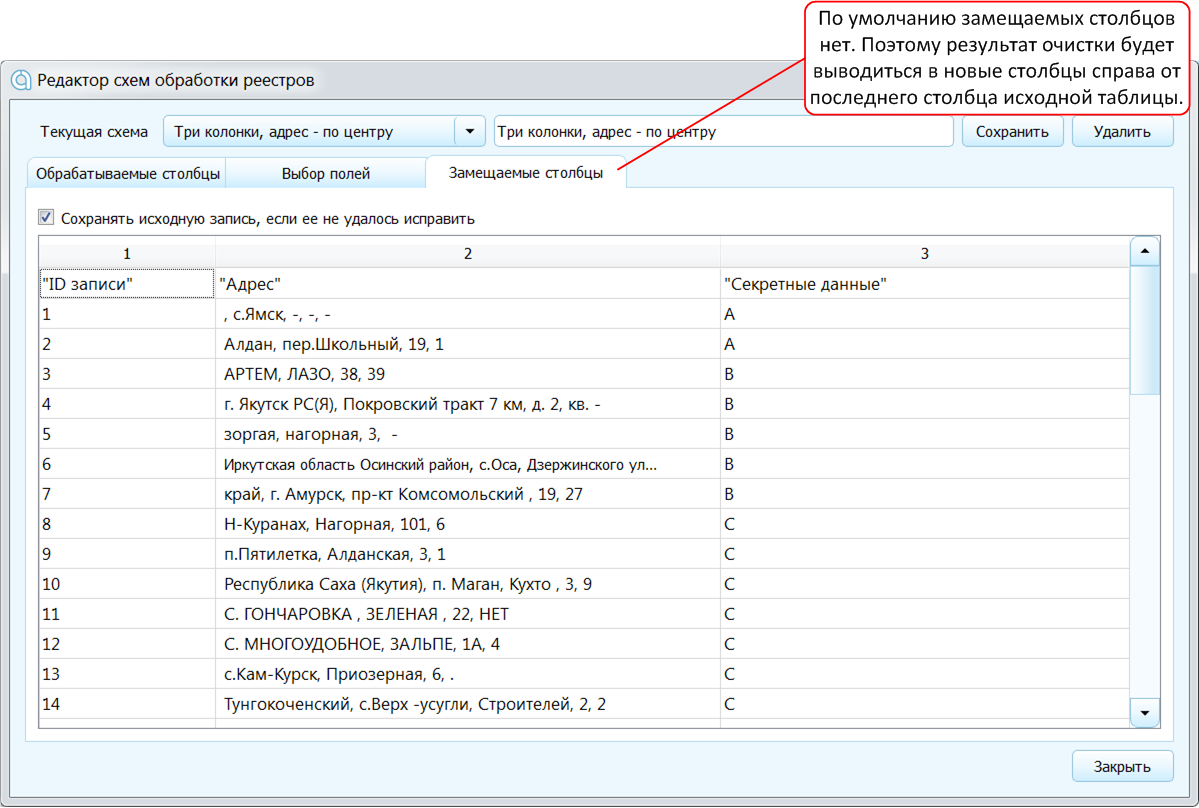The width and height of the screenshot is (1199, 808).
Task: Select the address "Н-Куранах, Нагорная, 101, 6"
Action: (468, 524)
